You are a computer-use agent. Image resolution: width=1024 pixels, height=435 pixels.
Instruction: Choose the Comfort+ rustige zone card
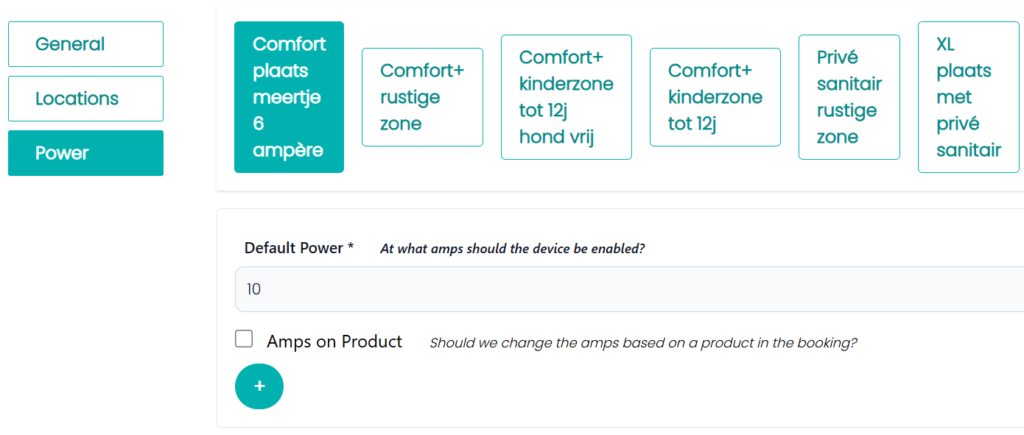tap(422, 97)
